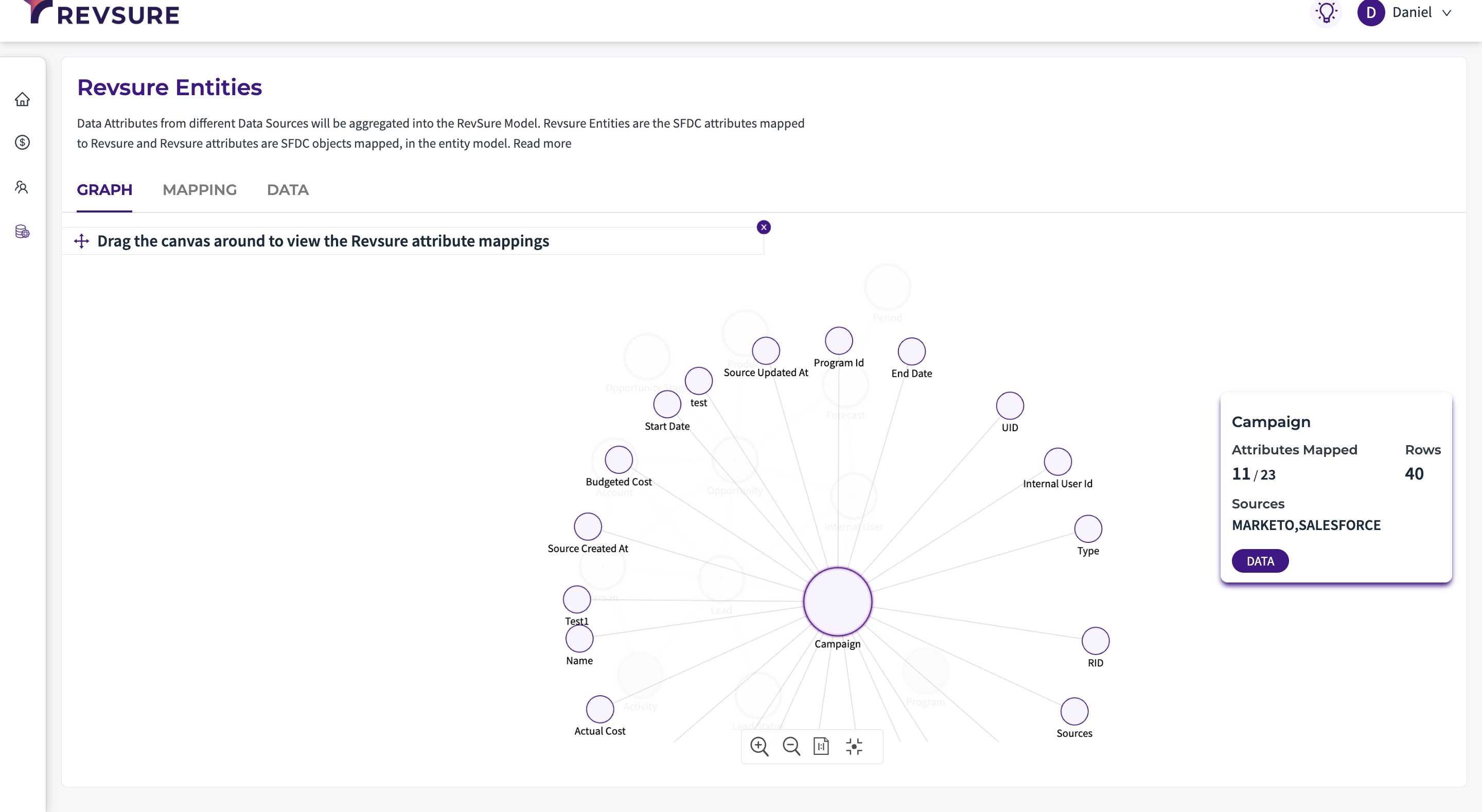This screenshot has height=812, width=1482.
Task: Select the Program Id node
Action: coord(839,341)
